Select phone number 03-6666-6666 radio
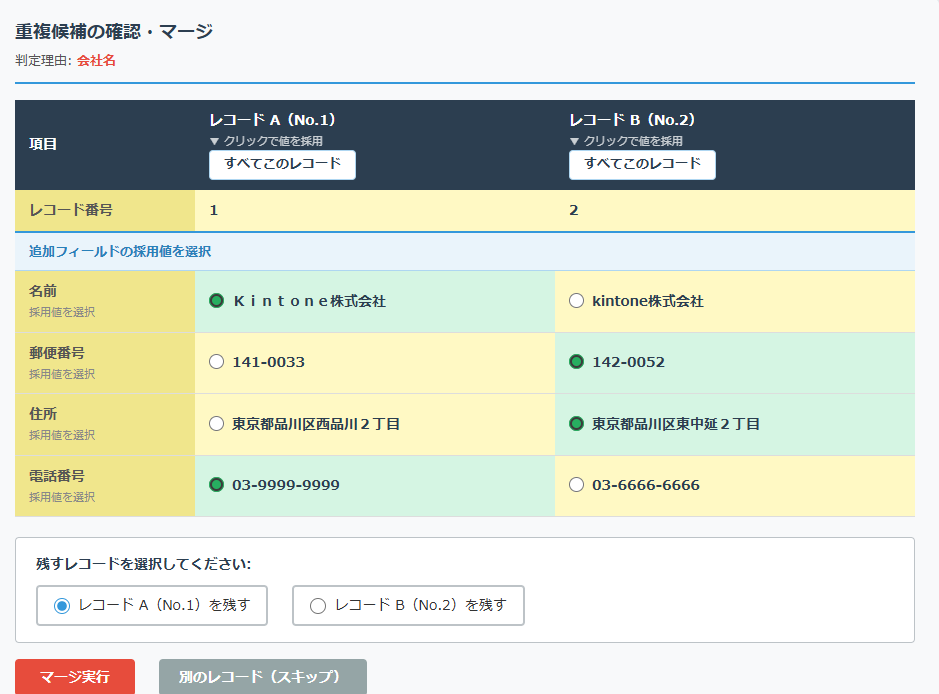939x694 pixels. pyautogui.click(x=576, y=484)
